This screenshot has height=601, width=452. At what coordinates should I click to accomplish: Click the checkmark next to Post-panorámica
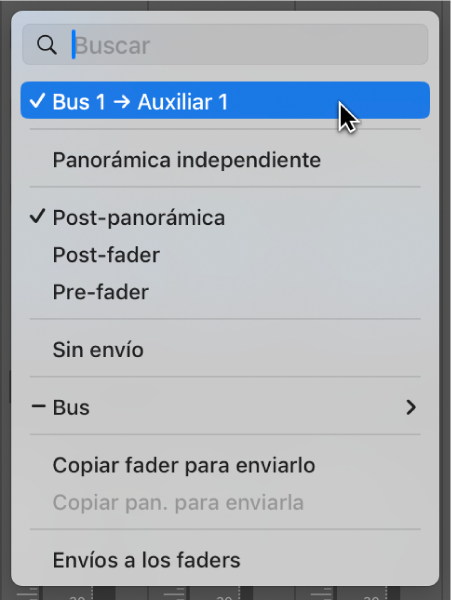[38, 217]
